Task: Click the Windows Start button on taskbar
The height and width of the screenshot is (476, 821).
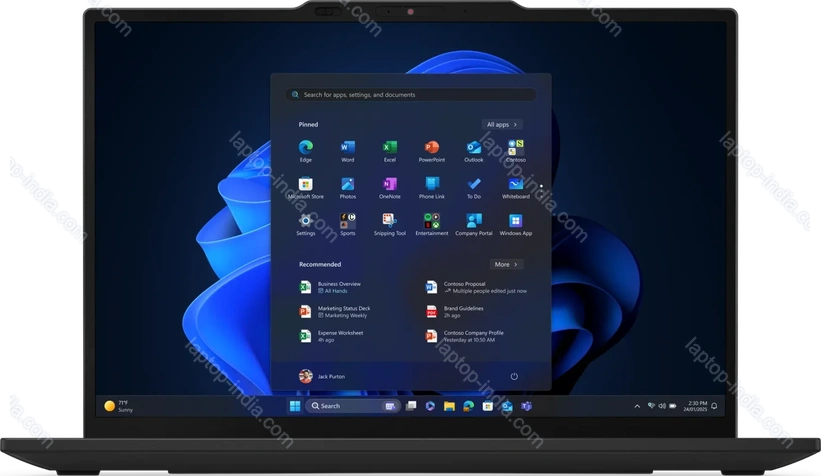Action: (x=295, y=406)
